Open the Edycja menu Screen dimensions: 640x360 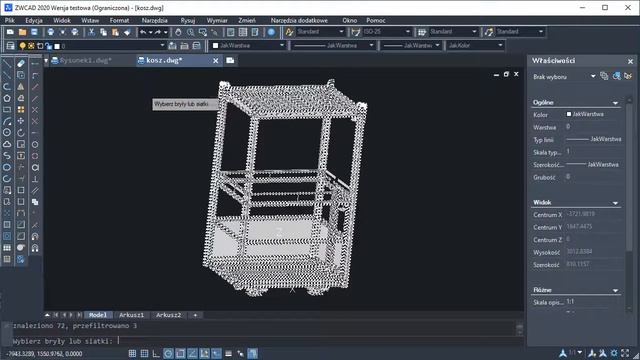[x=34, y=20]
